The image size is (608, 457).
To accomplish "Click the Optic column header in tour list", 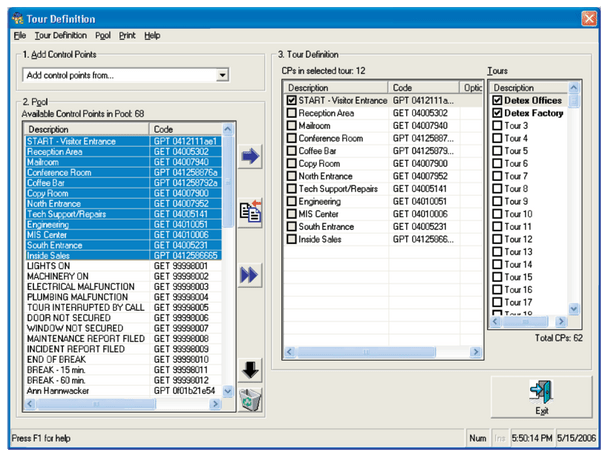I will tap(472, 88).
